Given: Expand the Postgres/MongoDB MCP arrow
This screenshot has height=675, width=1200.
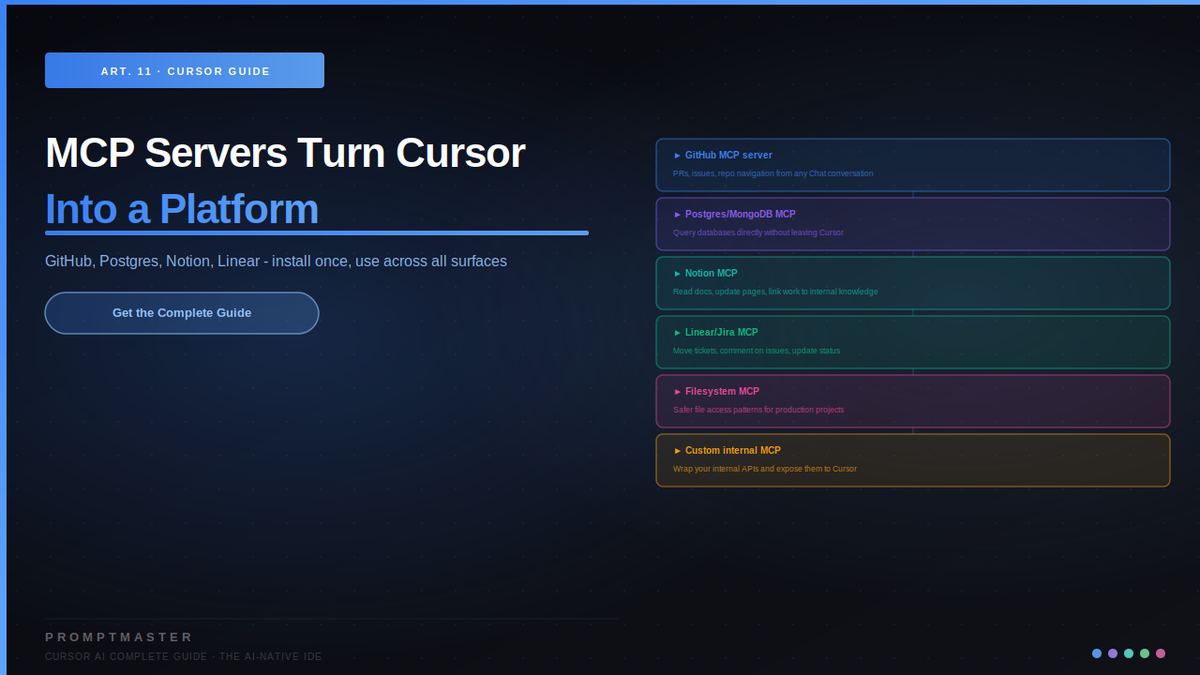Looking at the screenshot, I should pyautogui.click(x=677, y=214).
